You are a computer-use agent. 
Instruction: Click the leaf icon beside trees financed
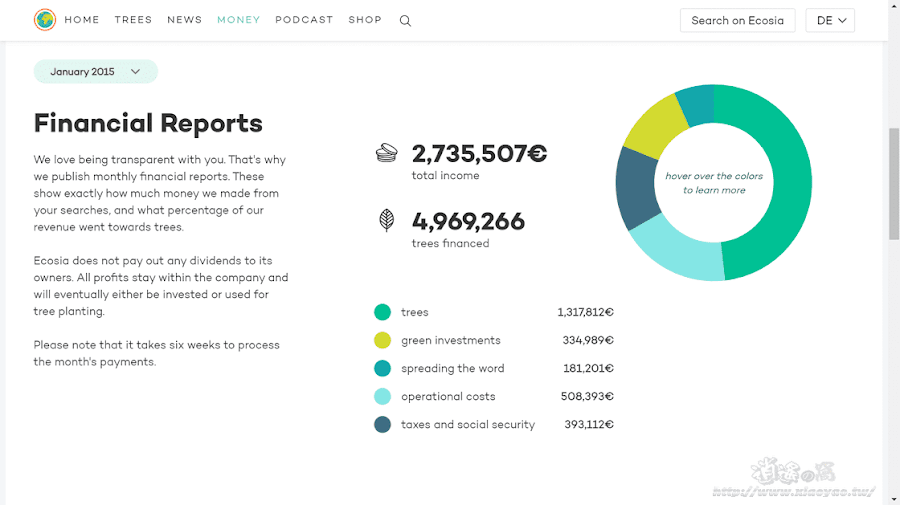pyautogui.click(x=387, y=220)
